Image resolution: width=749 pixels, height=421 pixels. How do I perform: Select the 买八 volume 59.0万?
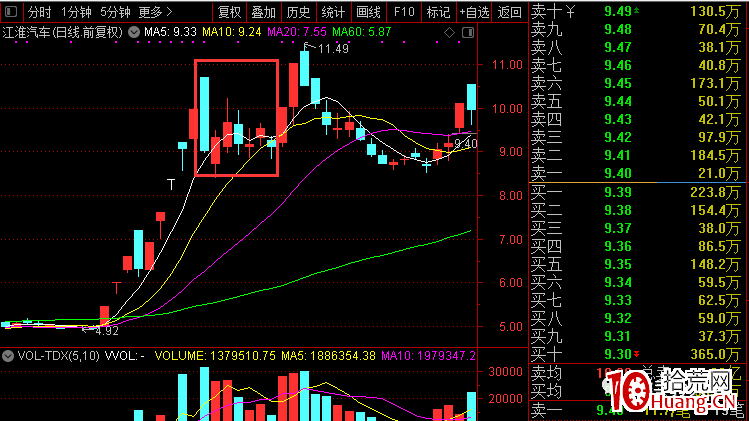(718, 318)
